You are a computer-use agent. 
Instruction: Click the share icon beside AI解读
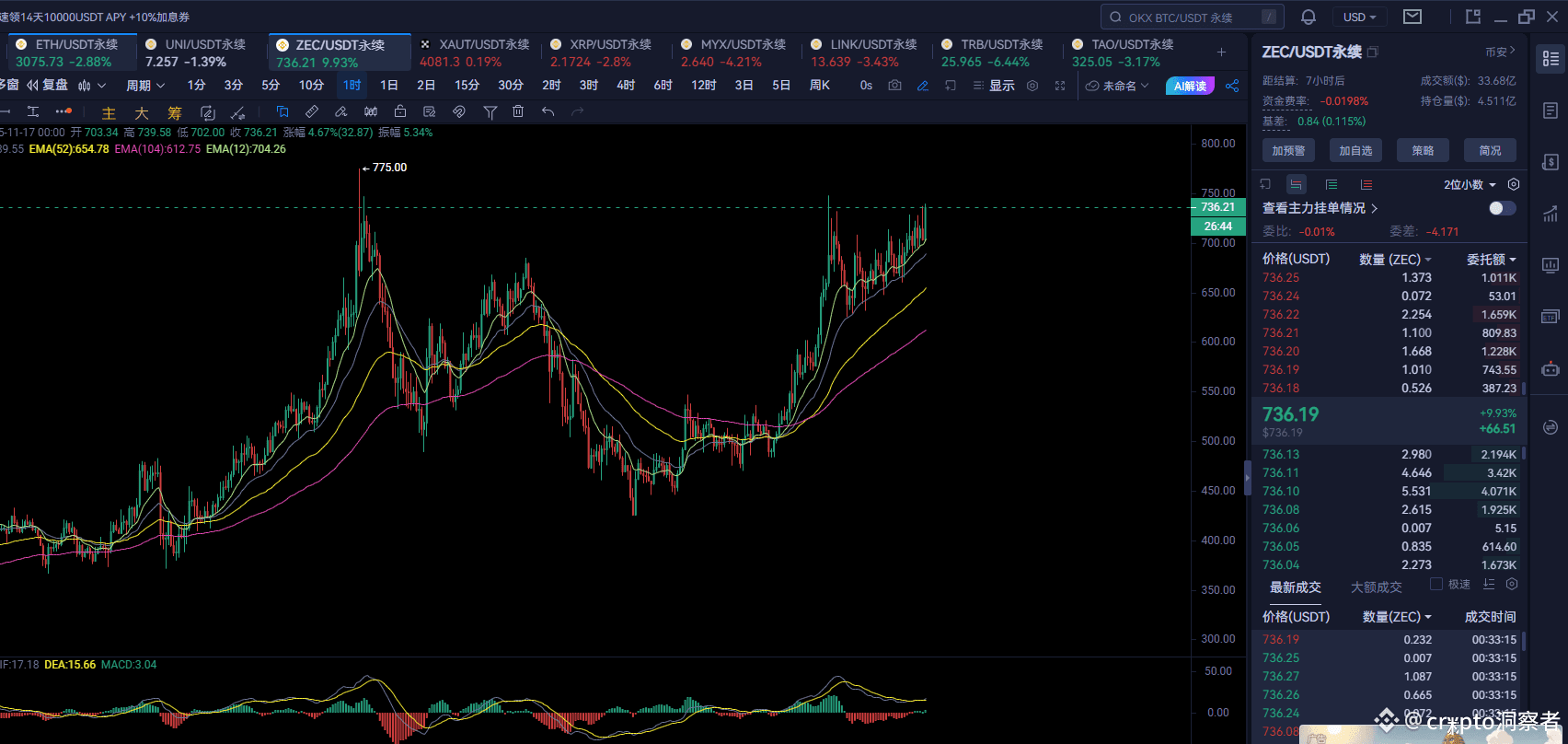pos(1232,86)
